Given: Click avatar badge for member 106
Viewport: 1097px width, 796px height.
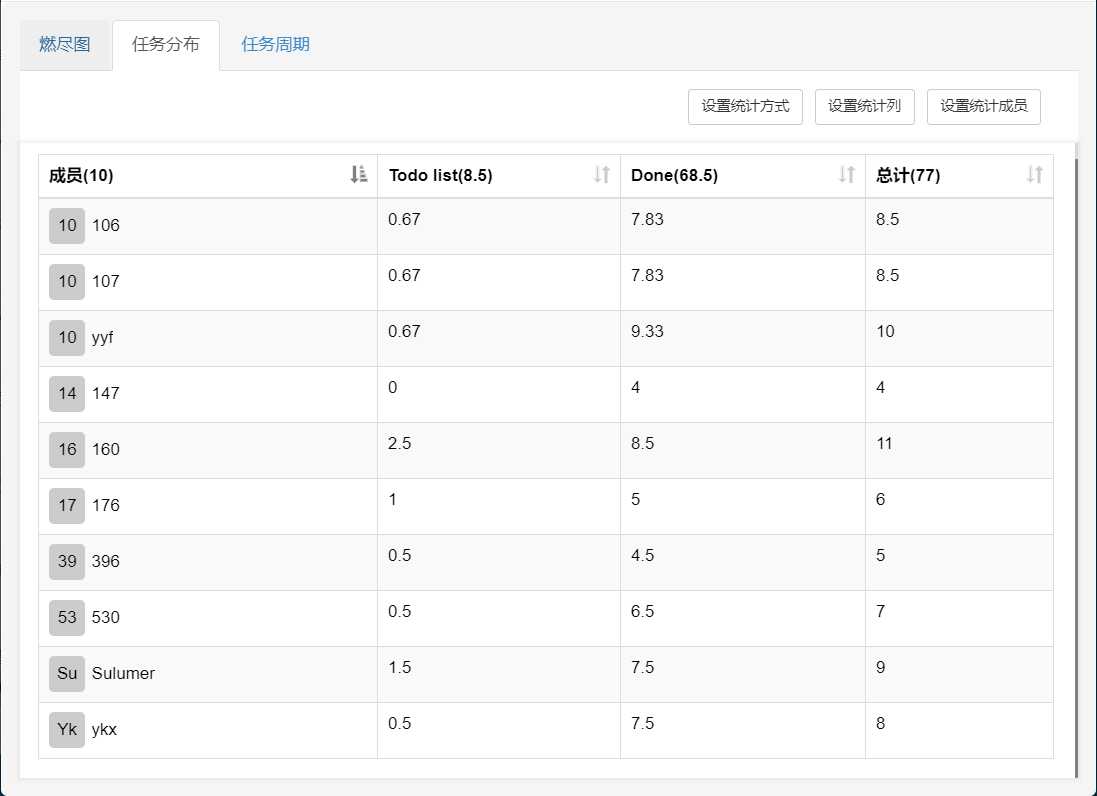Looking at the screenshot, I should [67, 226].
